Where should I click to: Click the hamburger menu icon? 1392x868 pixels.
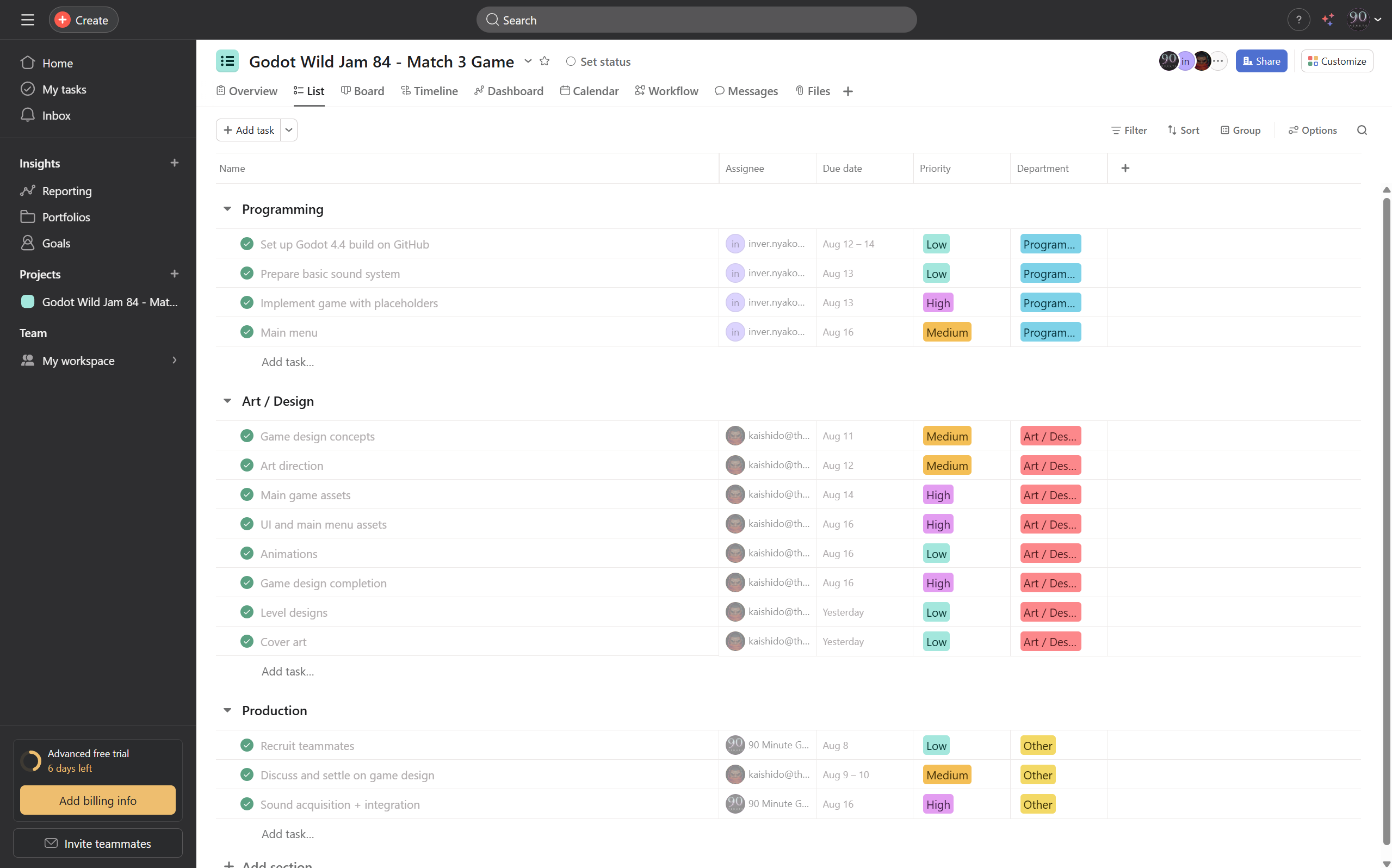[28, 20]
